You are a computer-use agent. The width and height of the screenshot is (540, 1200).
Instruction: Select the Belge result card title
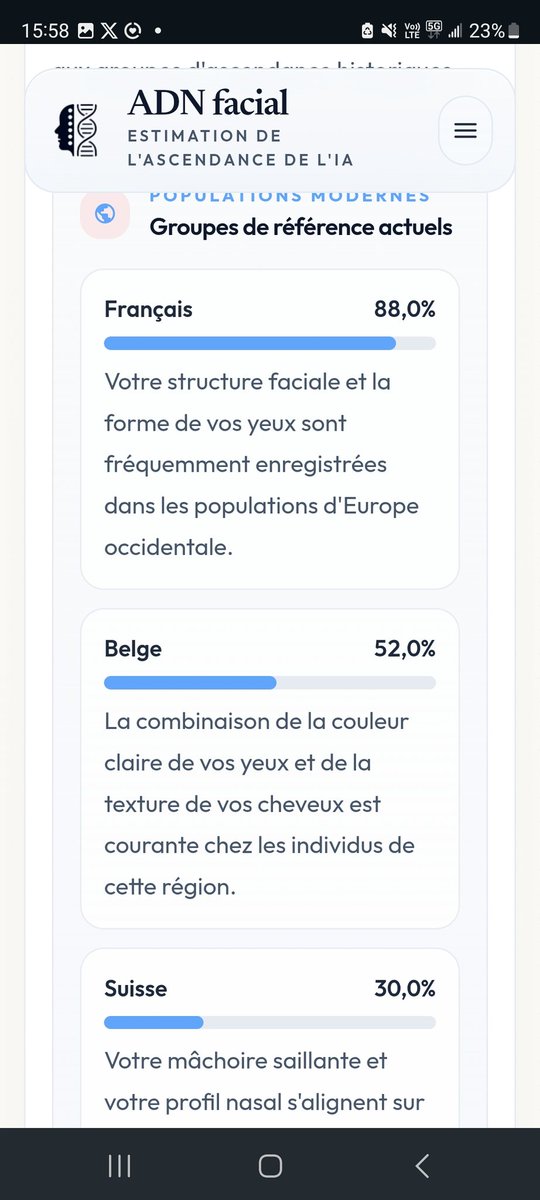tap(133, 649)
